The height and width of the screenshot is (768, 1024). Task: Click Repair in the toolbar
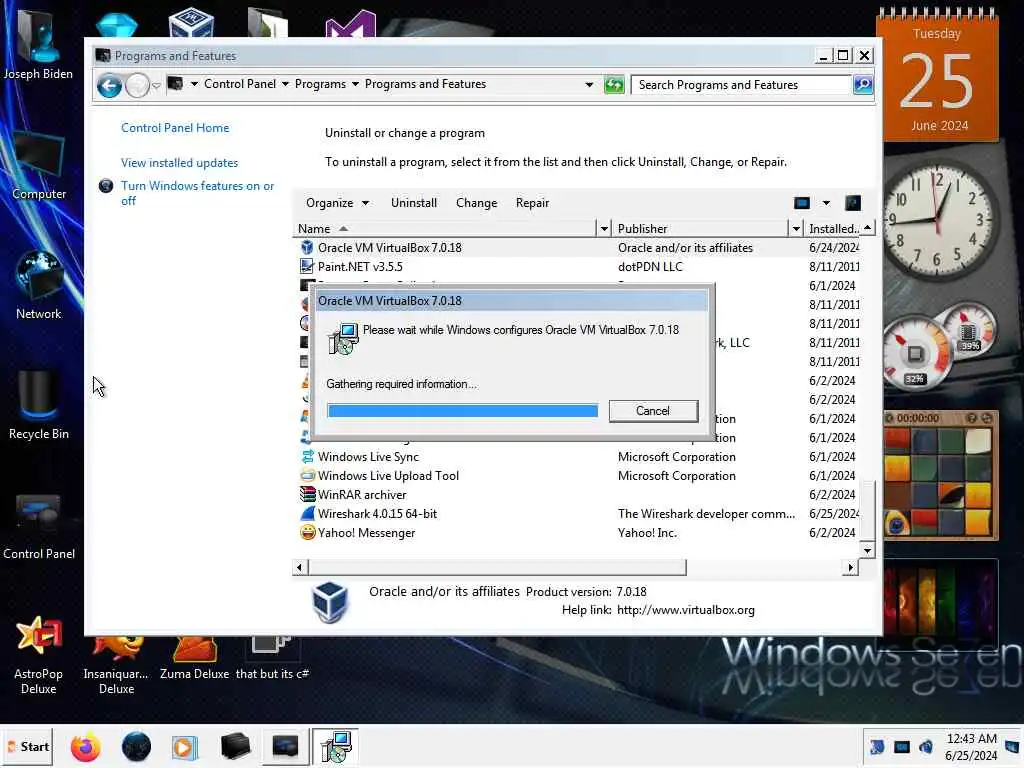(532, 203)
